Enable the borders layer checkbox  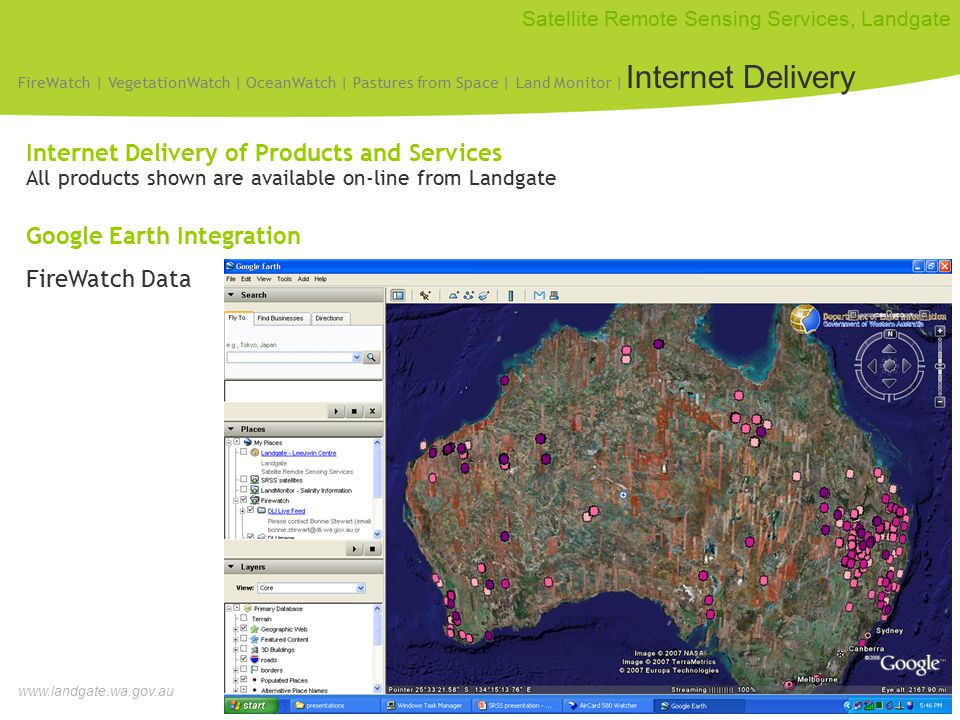point(244,670)
